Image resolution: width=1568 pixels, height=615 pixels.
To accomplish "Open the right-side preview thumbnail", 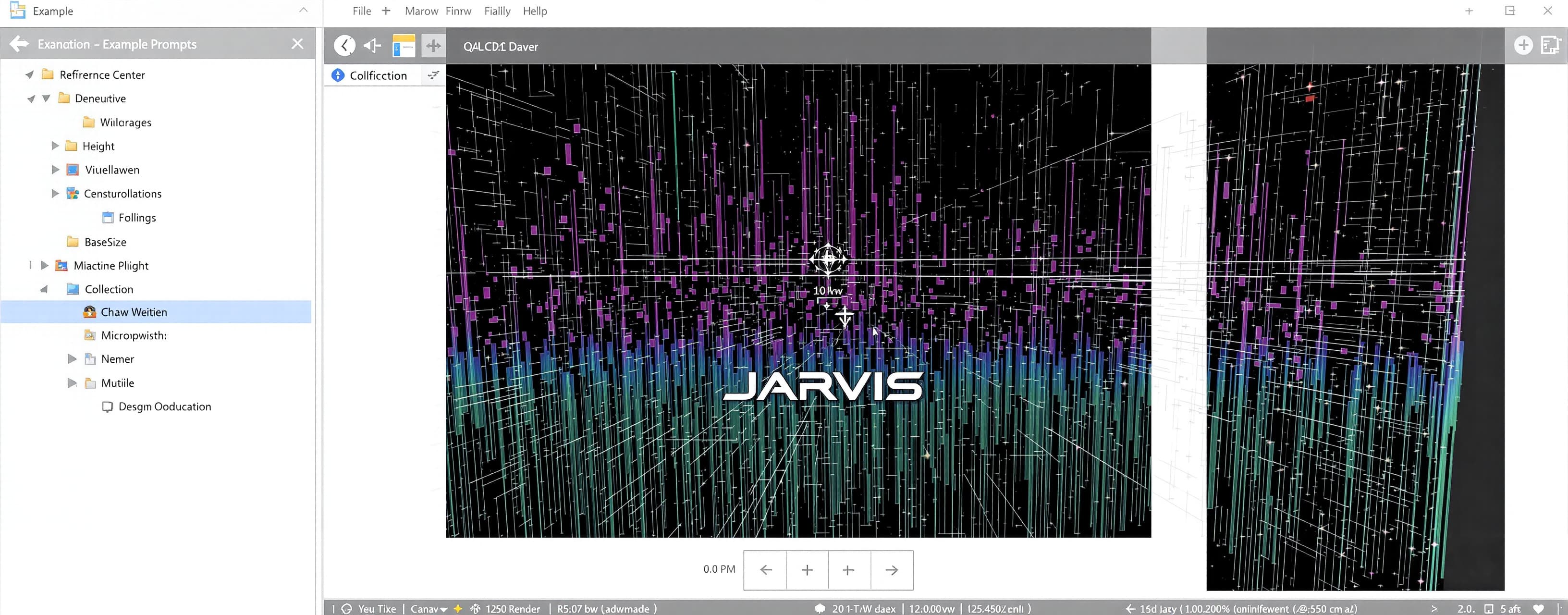I will [1355, 327].
